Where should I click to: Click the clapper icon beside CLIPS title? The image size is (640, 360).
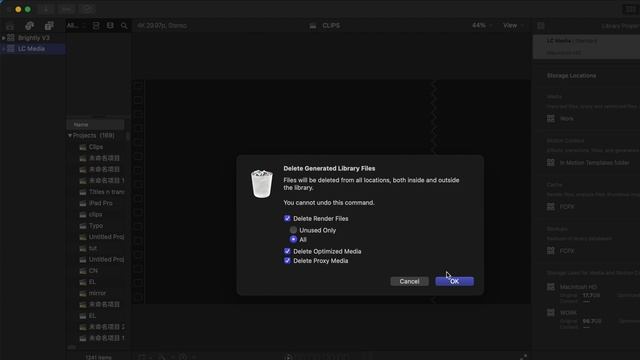(x=313, y=26)
